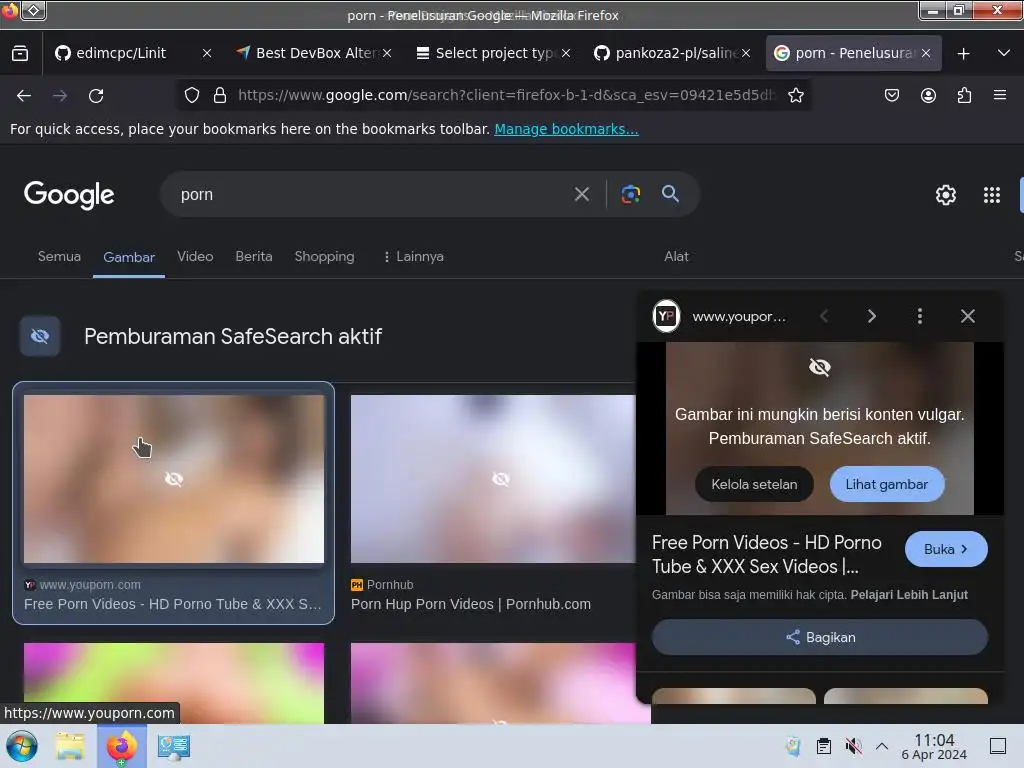This screenshot has height=768, width=1024.
Task: Click the show desktop button on taskbar
Action: point(998,746)
